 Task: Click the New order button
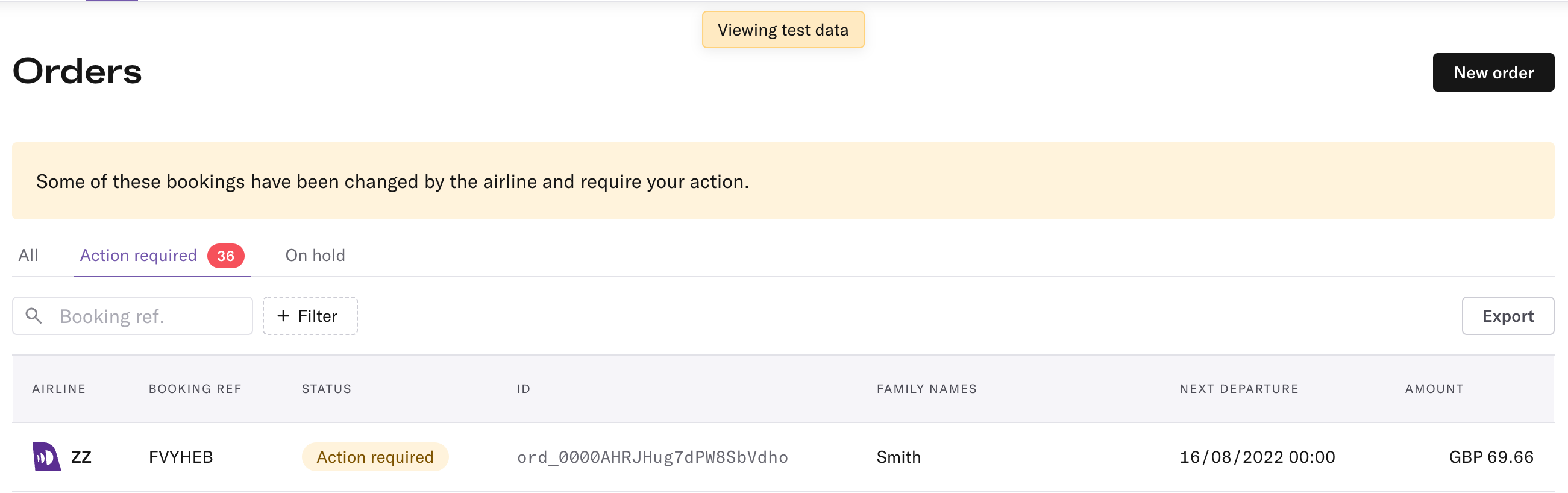coord(1493,72)
